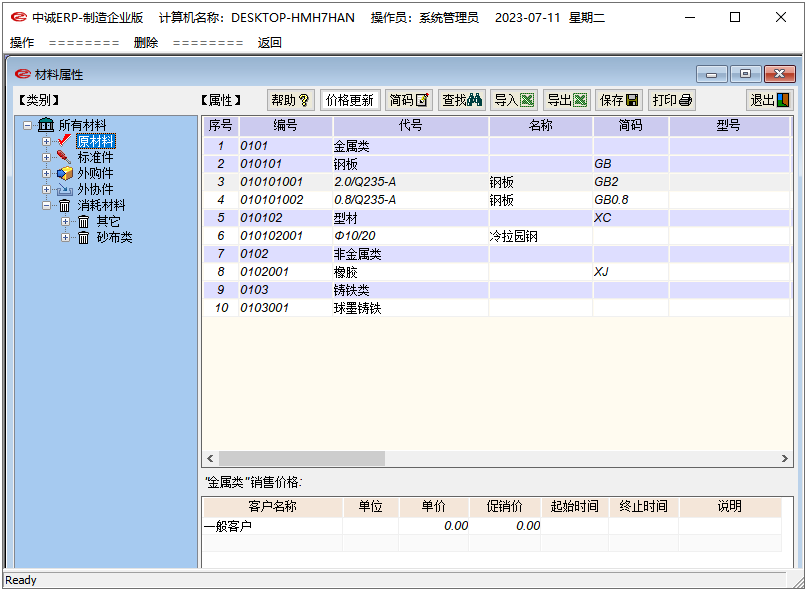Expand the 砂布类 tree node

point(65,238)
